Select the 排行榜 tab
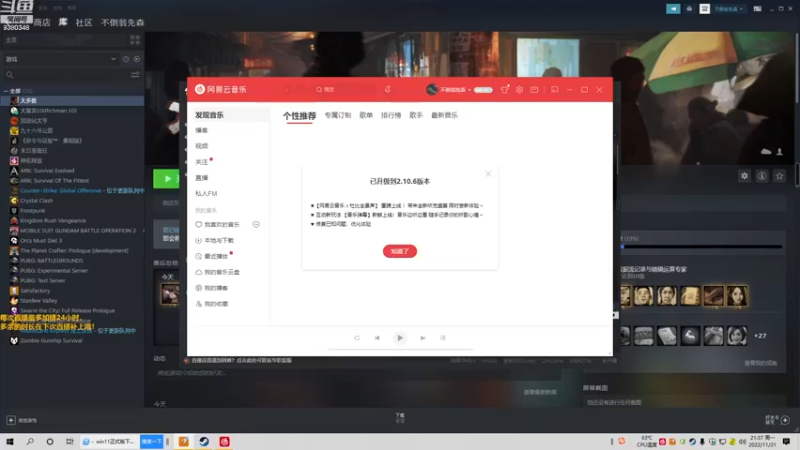The width and height of the screenshot is (800, 450). [391, 115]
